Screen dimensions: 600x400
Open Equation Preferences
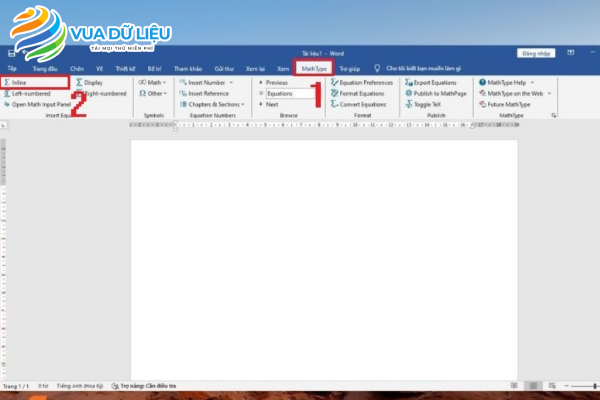(364, 82)
